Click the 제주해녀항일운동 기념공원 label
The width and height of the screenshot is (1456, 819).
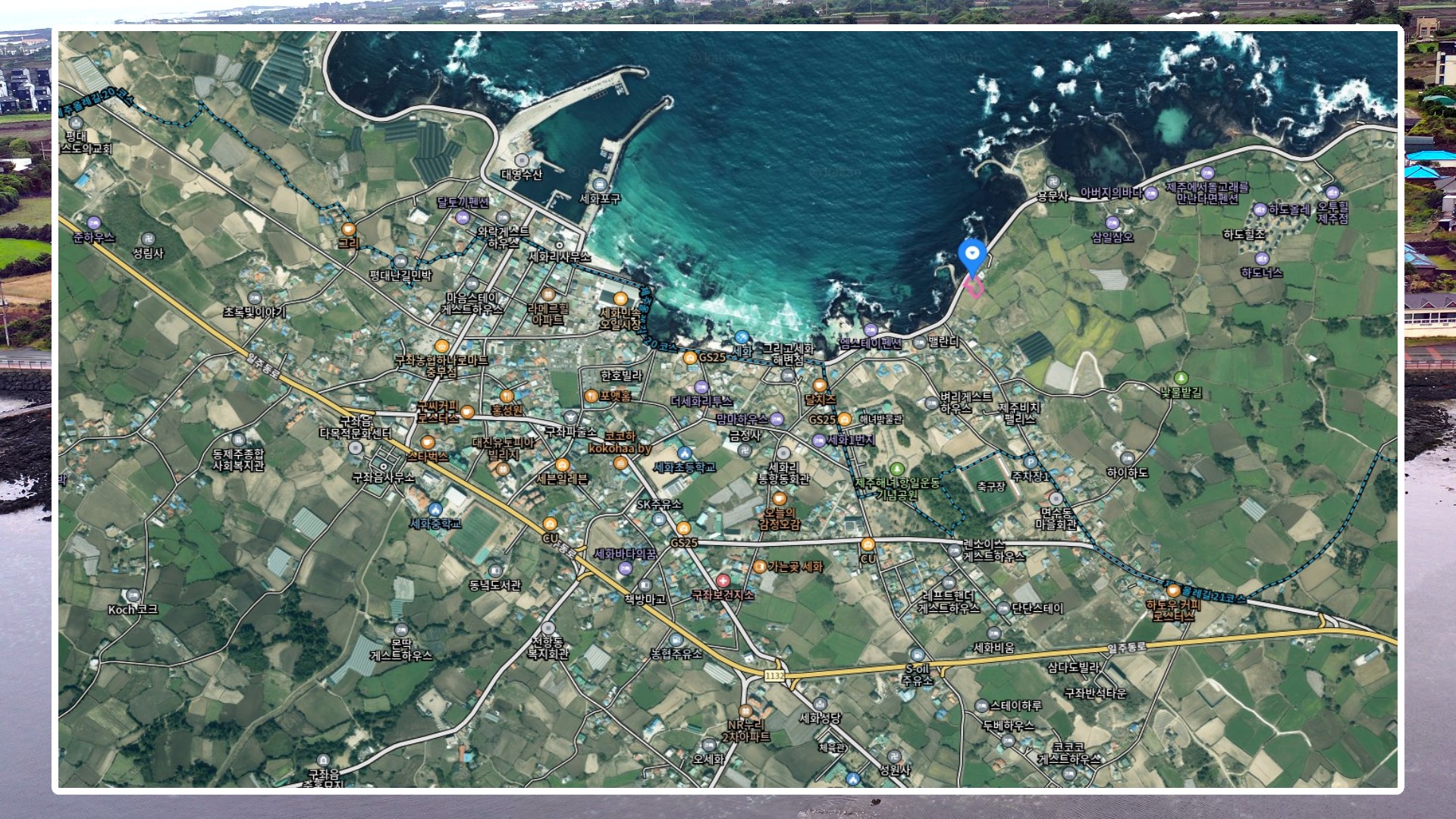897,488
